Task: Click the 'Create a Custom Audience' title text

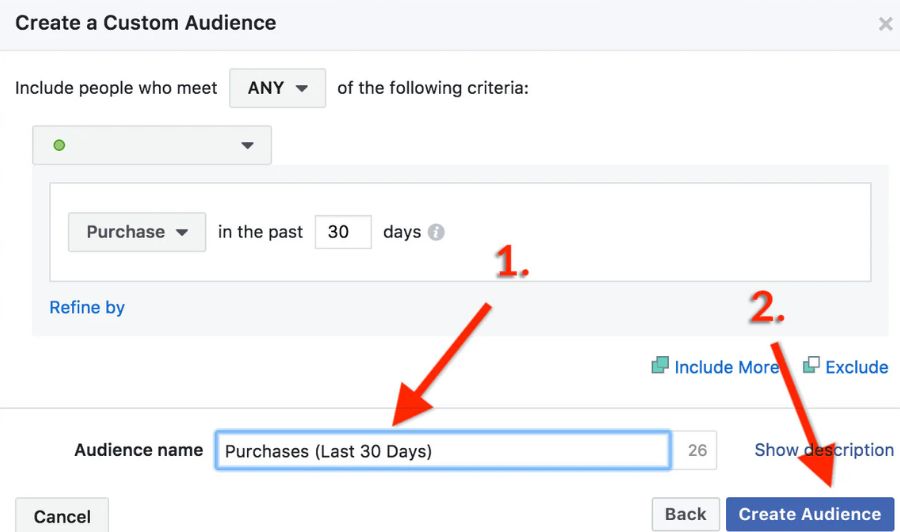Action: [146, 23]
